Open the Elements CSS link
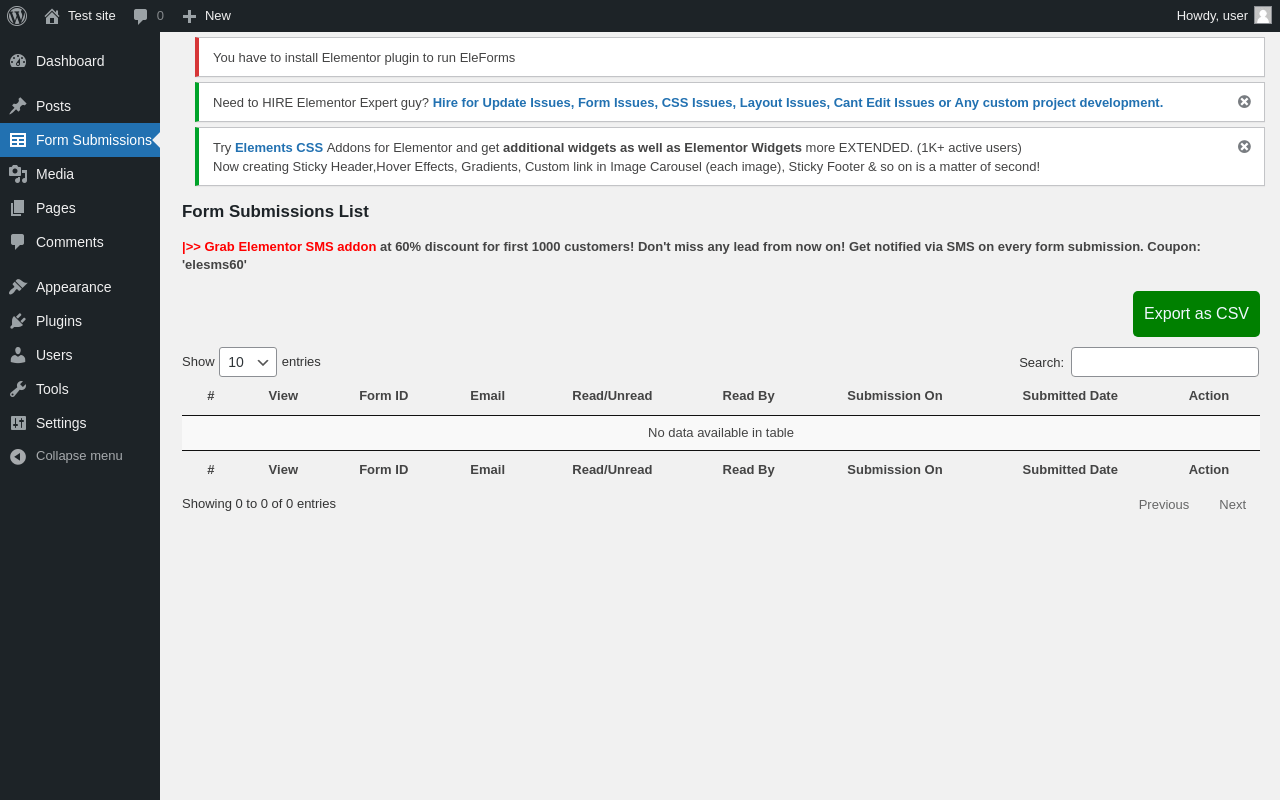The height and width of the screenshot is (800, 1280). pyautogui.click(x=279, y=147)
